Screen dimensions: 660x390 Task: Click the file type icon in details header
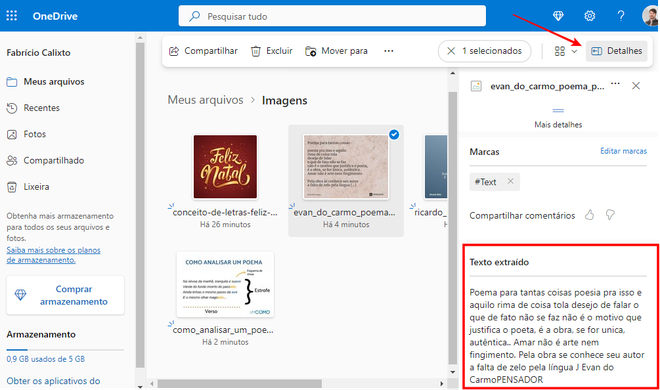click(476, 86)
